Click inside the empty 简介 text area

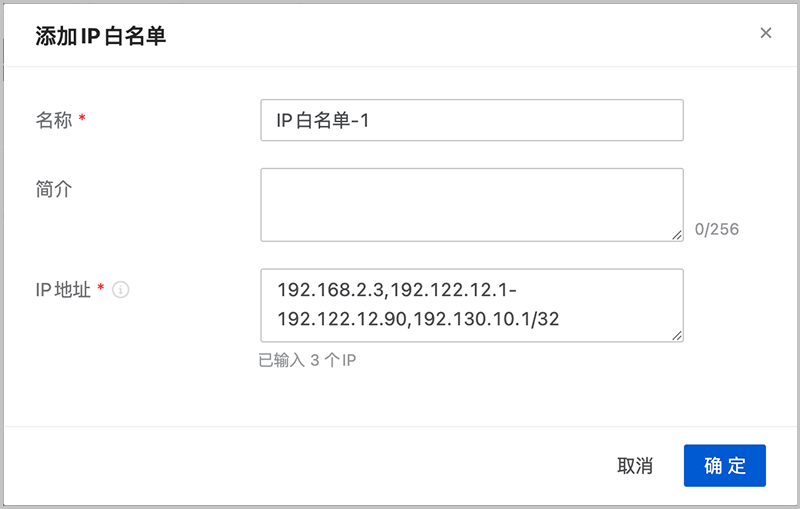tap(471, 205)
